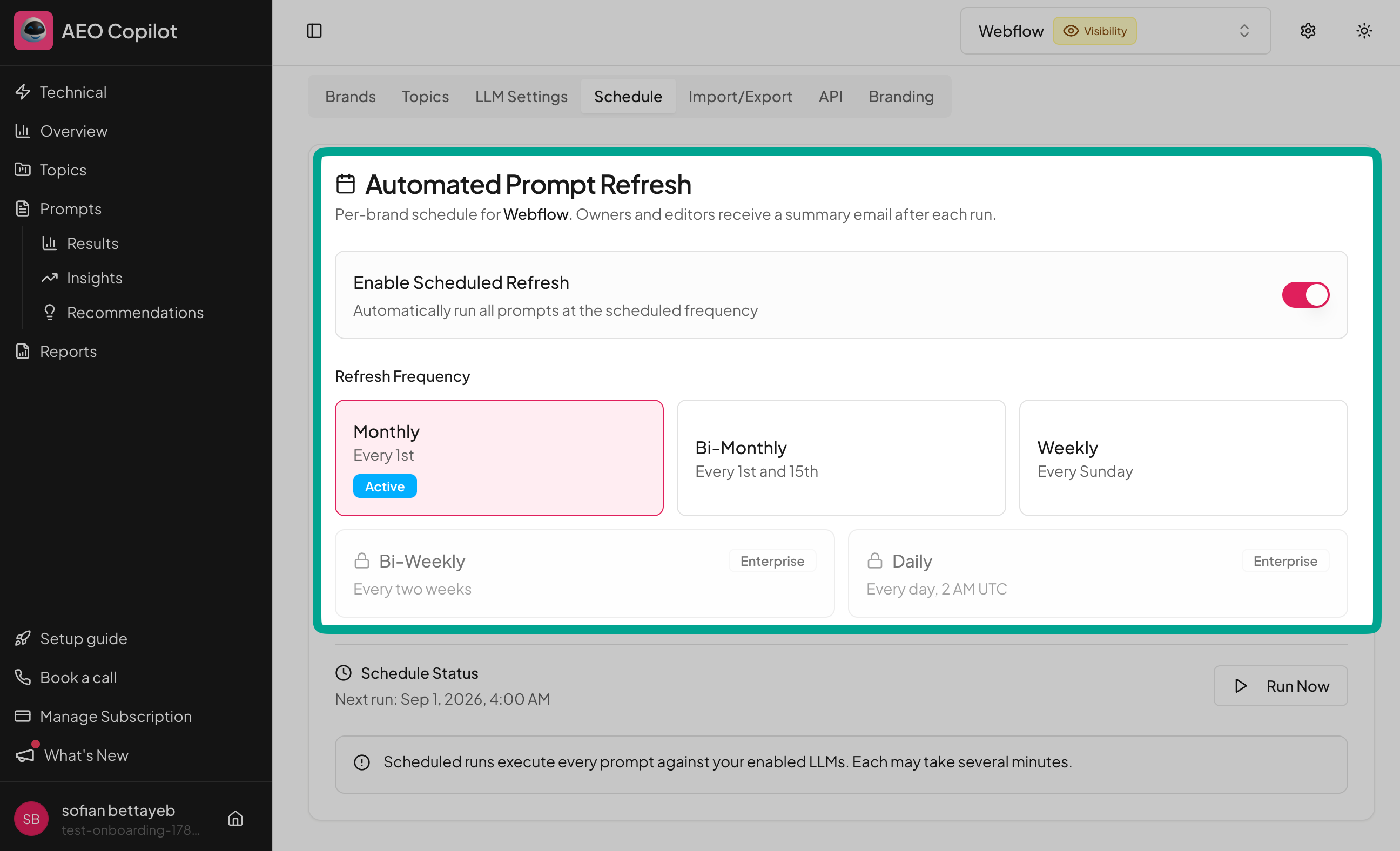Switch to the Brands tab

[350, 97]
